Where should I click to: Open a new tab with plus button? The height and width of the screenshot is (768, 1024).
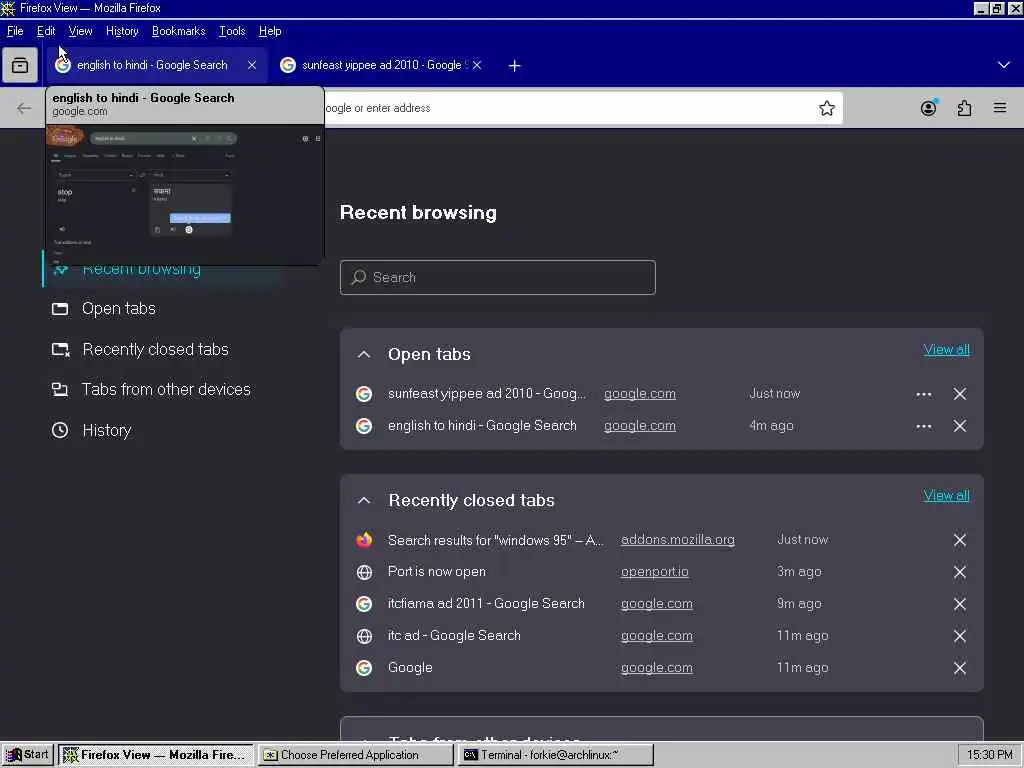[x=515, y=65]
